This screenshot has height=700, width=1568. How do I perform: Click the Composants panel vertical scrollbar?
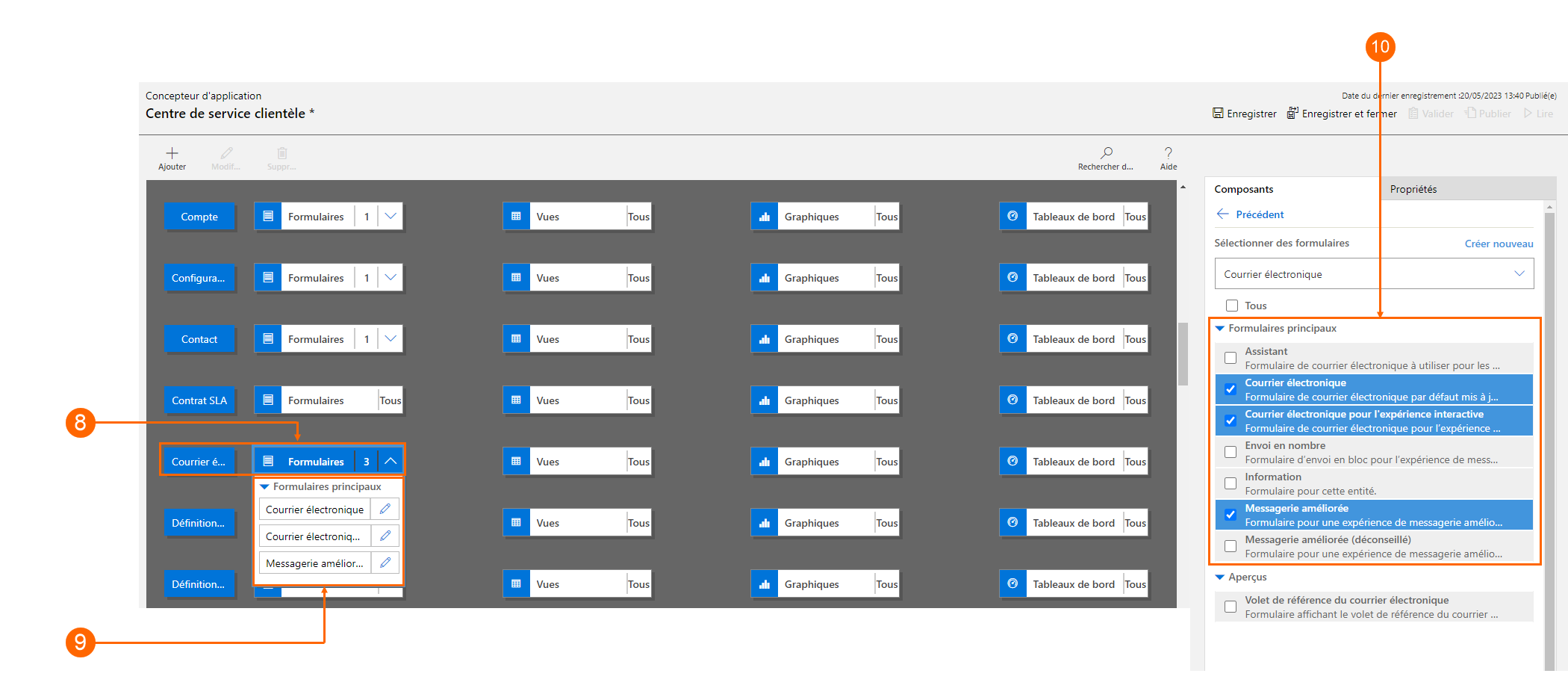[1549, 441]
